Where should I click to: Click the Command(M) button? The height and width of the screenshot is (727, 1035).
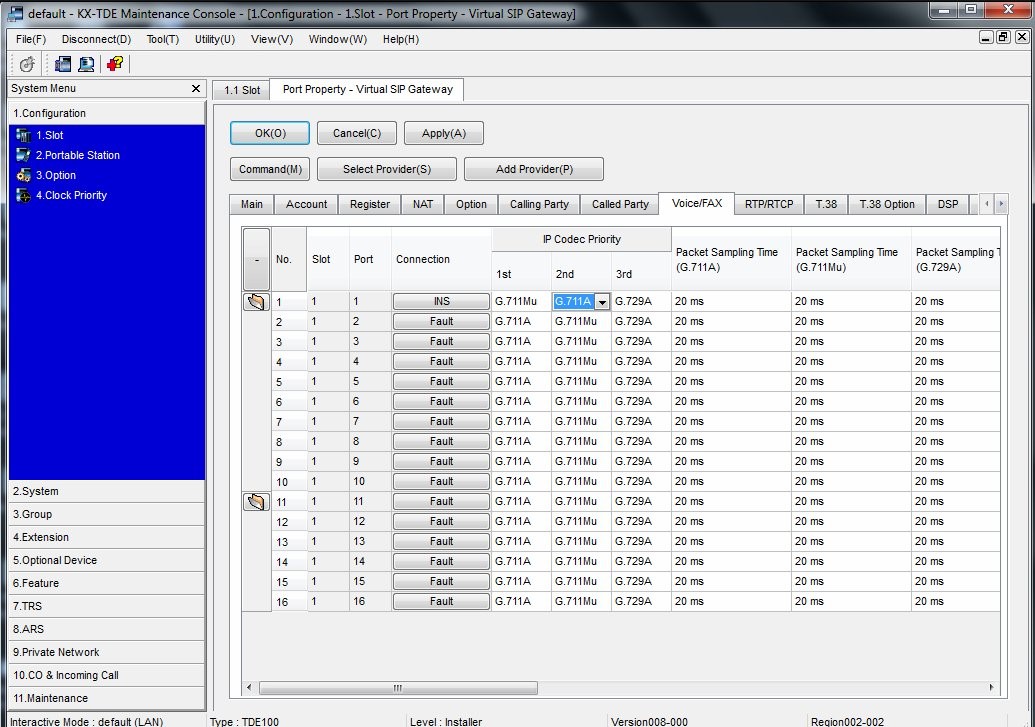click(x=270, y=169)
